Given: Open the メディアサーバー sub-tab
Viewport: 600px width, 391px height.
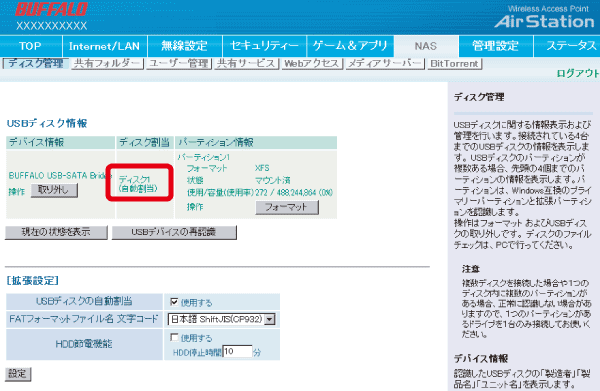Looking at the screenshot, I should point(385,64).
